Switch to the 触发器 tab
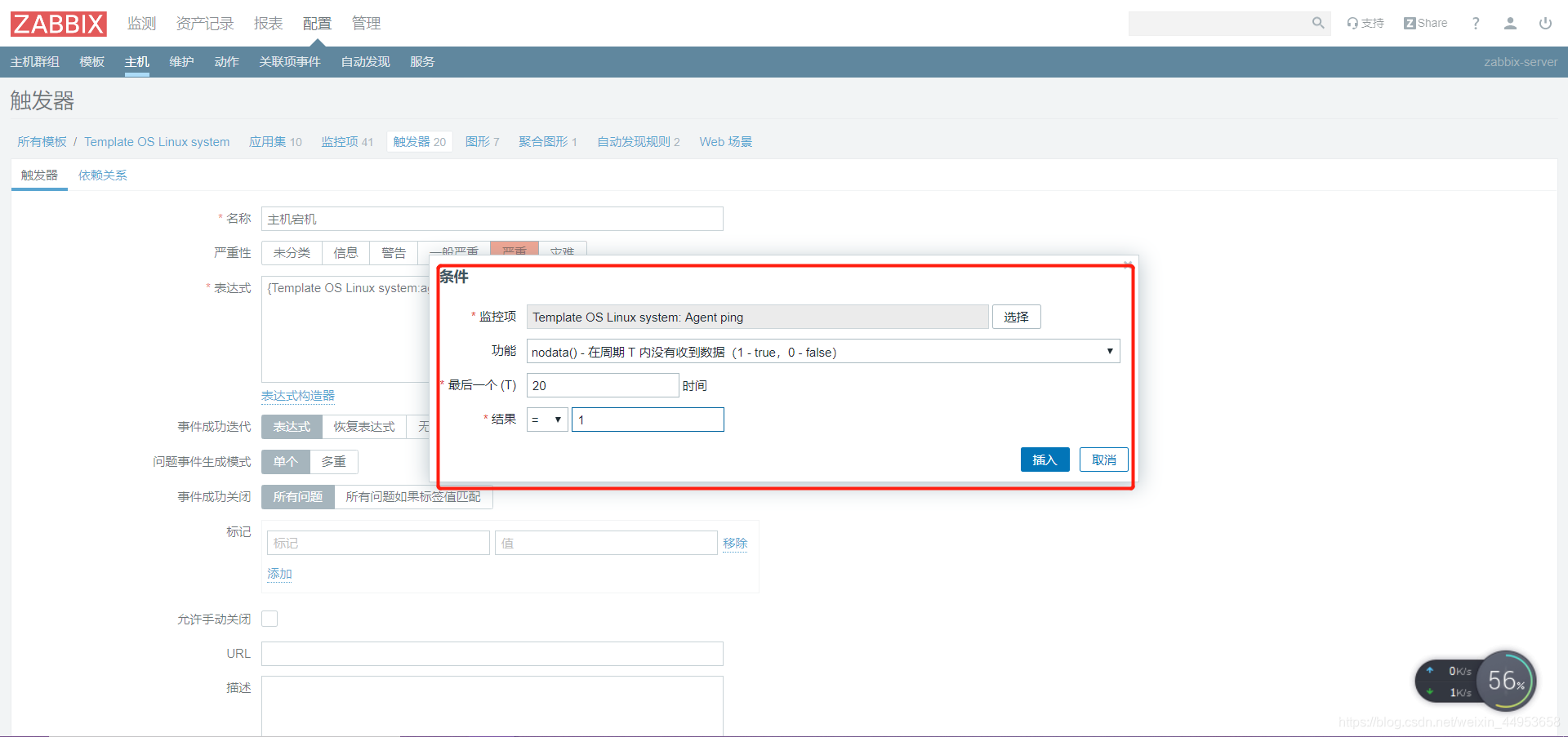 (39, 175)
